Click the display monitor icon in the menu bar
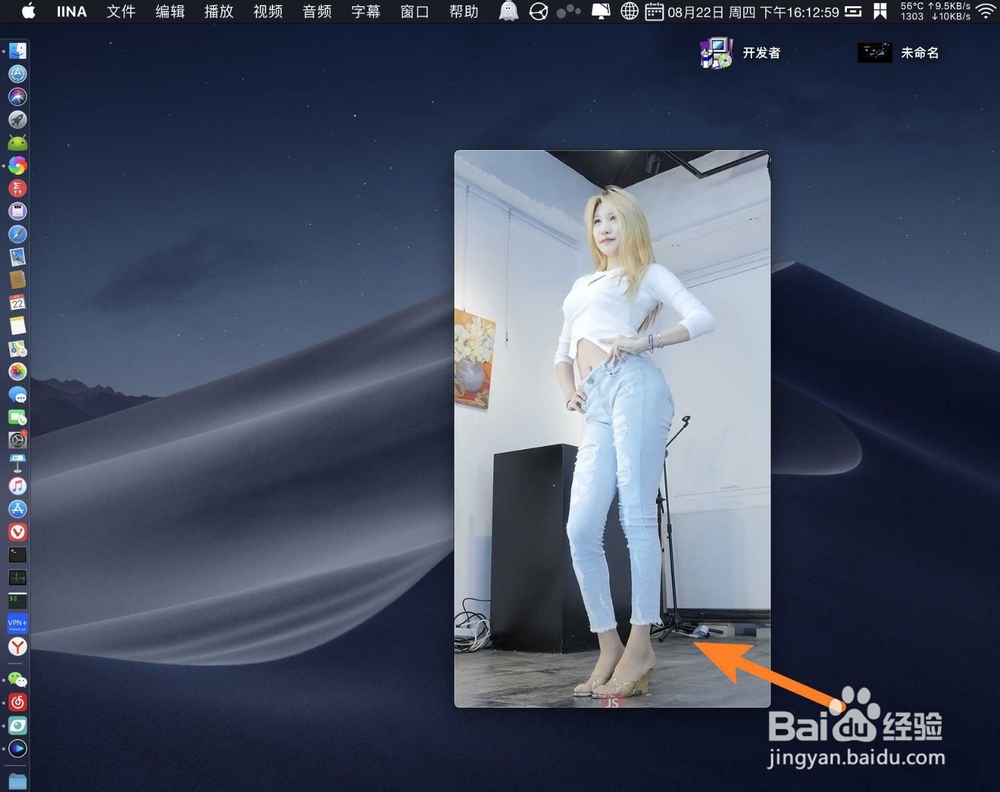This screenshot has height=792, width=1000. coord(601,11)
